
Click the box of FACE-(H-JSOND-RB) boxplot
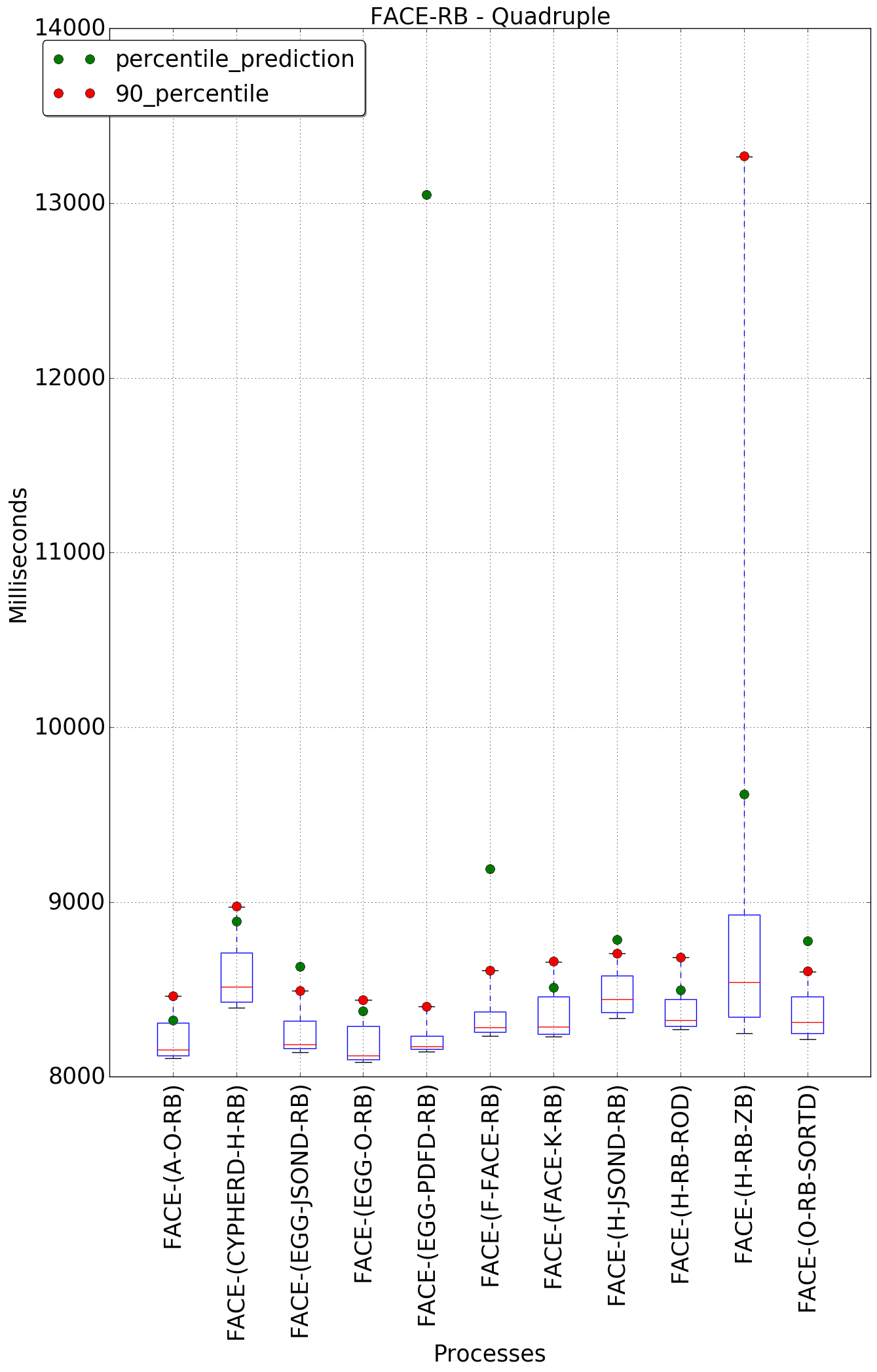click(617, 994)
